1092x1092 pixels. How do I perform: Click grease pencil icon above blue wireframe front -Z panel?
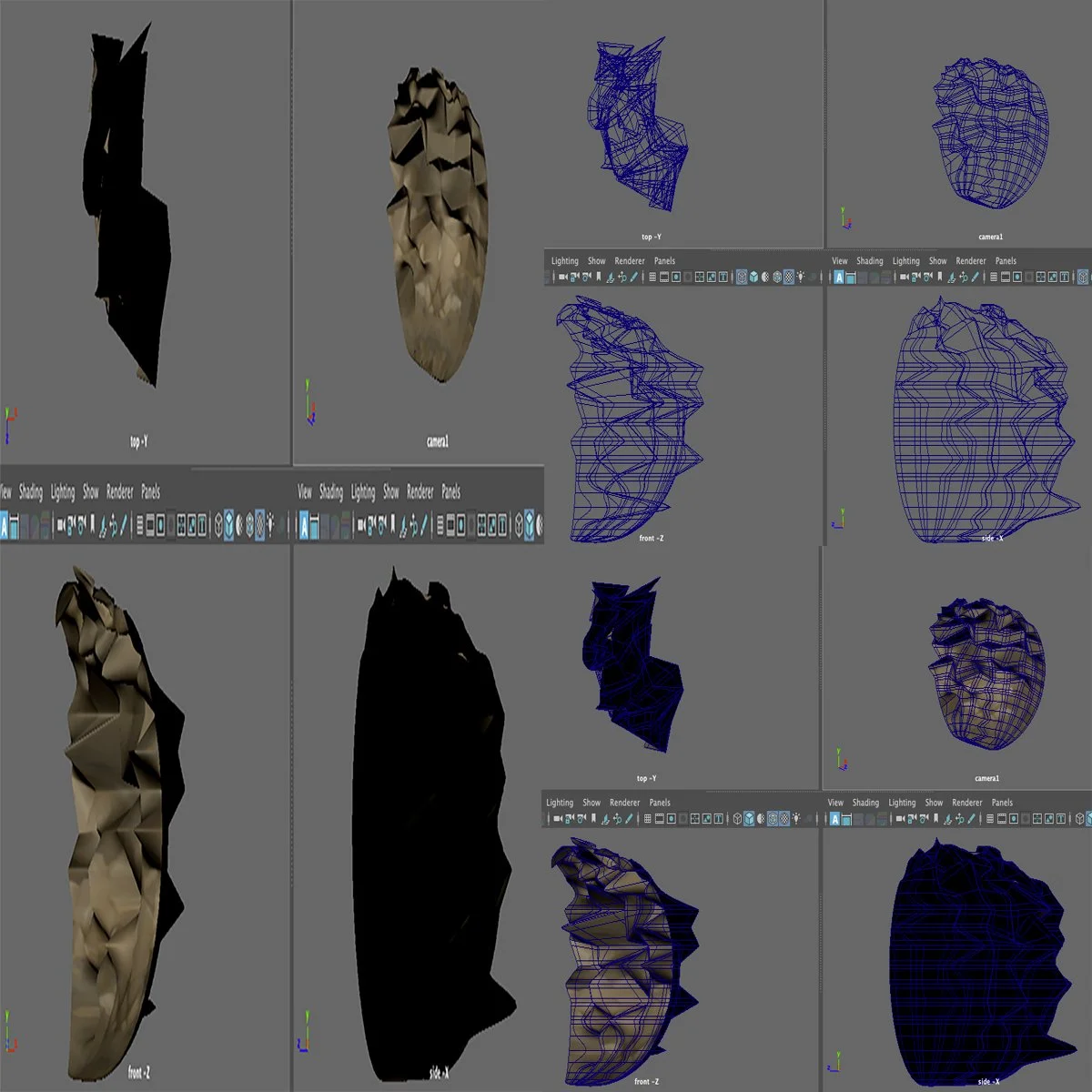(x=633, y=278)
